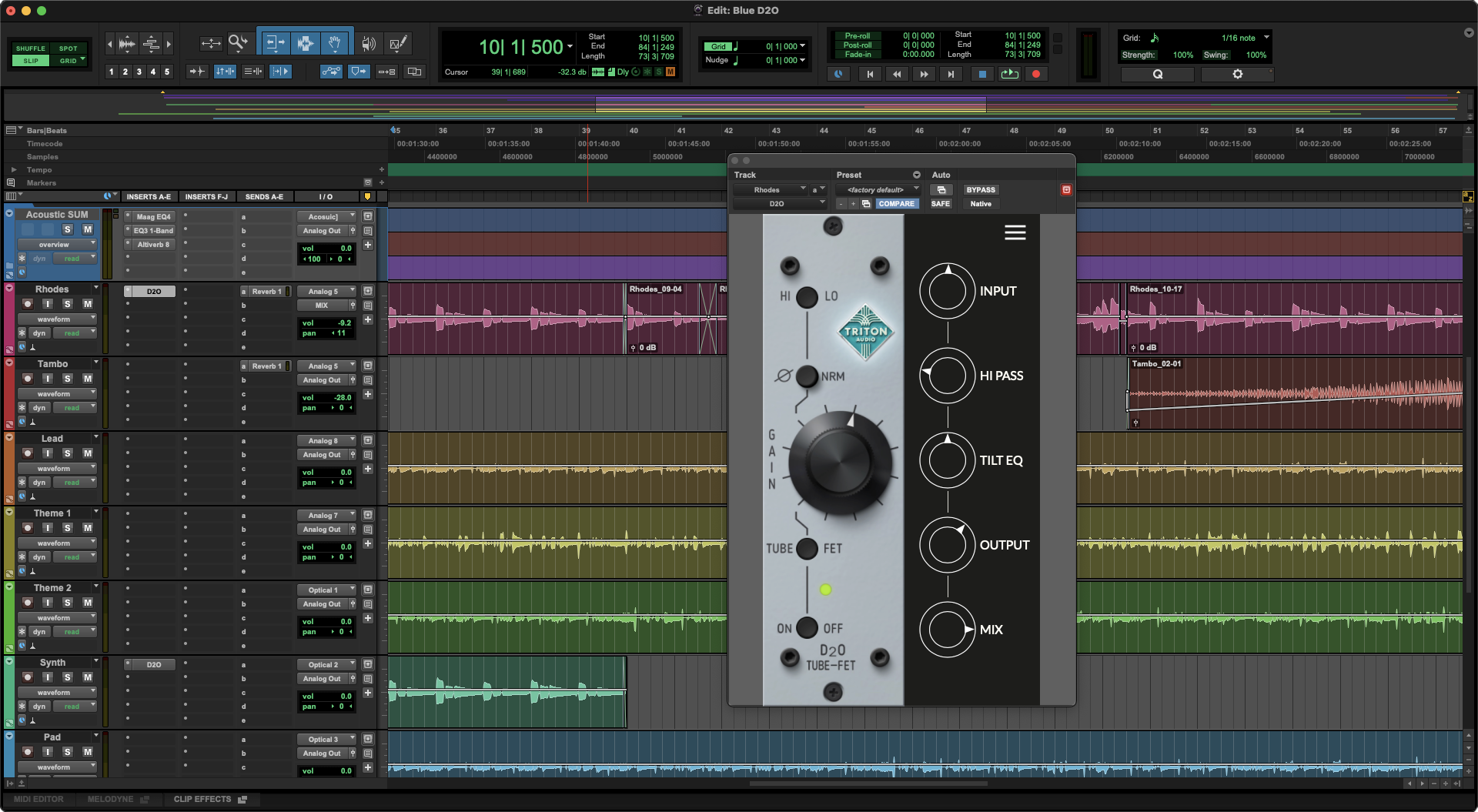Open Nudge value dropdown
Image resolution: width=1478 pixels, height=812 pixels.
pos(803,60)
